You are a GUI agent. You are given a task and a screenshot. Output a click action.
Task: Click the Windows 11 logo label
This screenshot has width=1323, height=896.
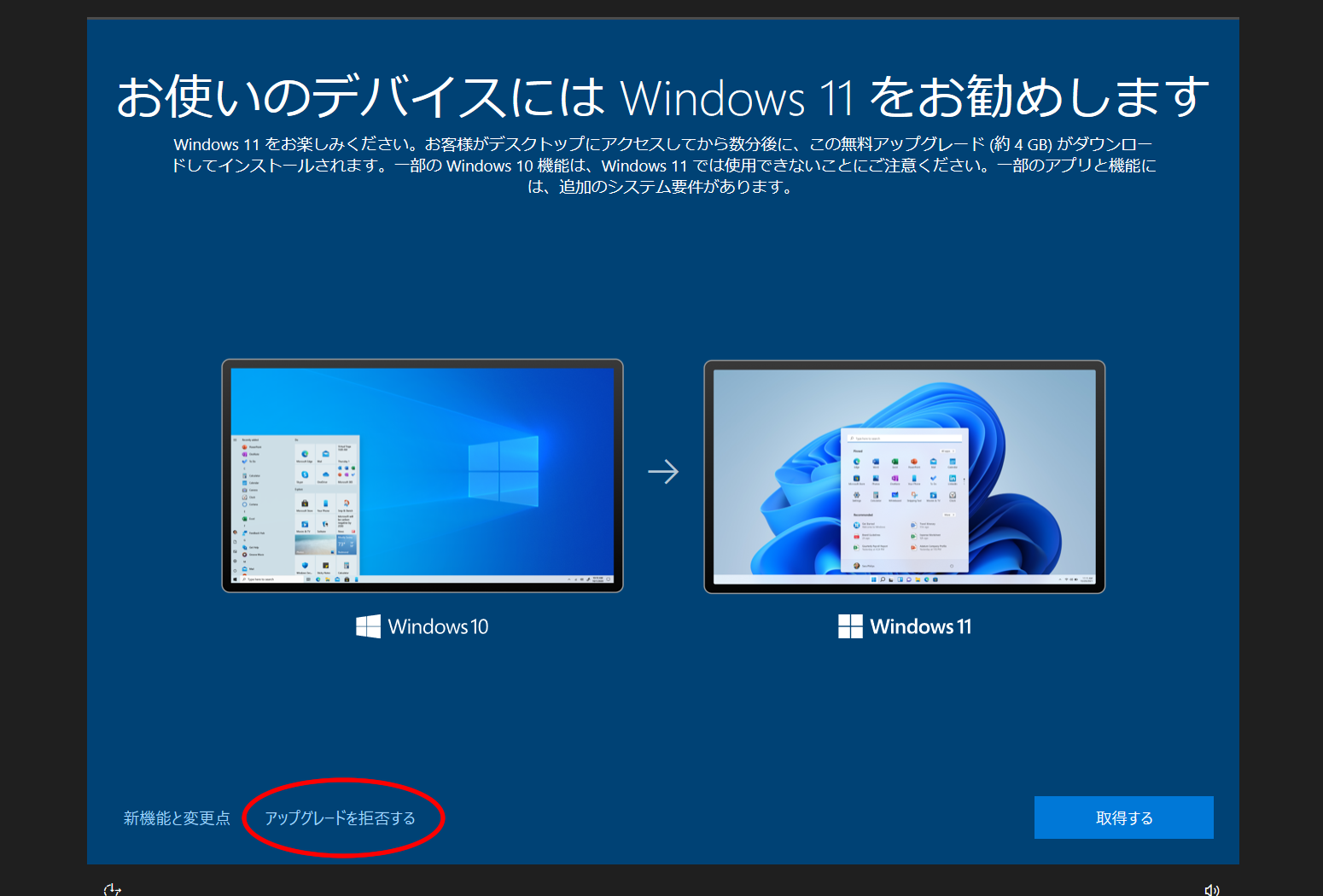(905, 626)
